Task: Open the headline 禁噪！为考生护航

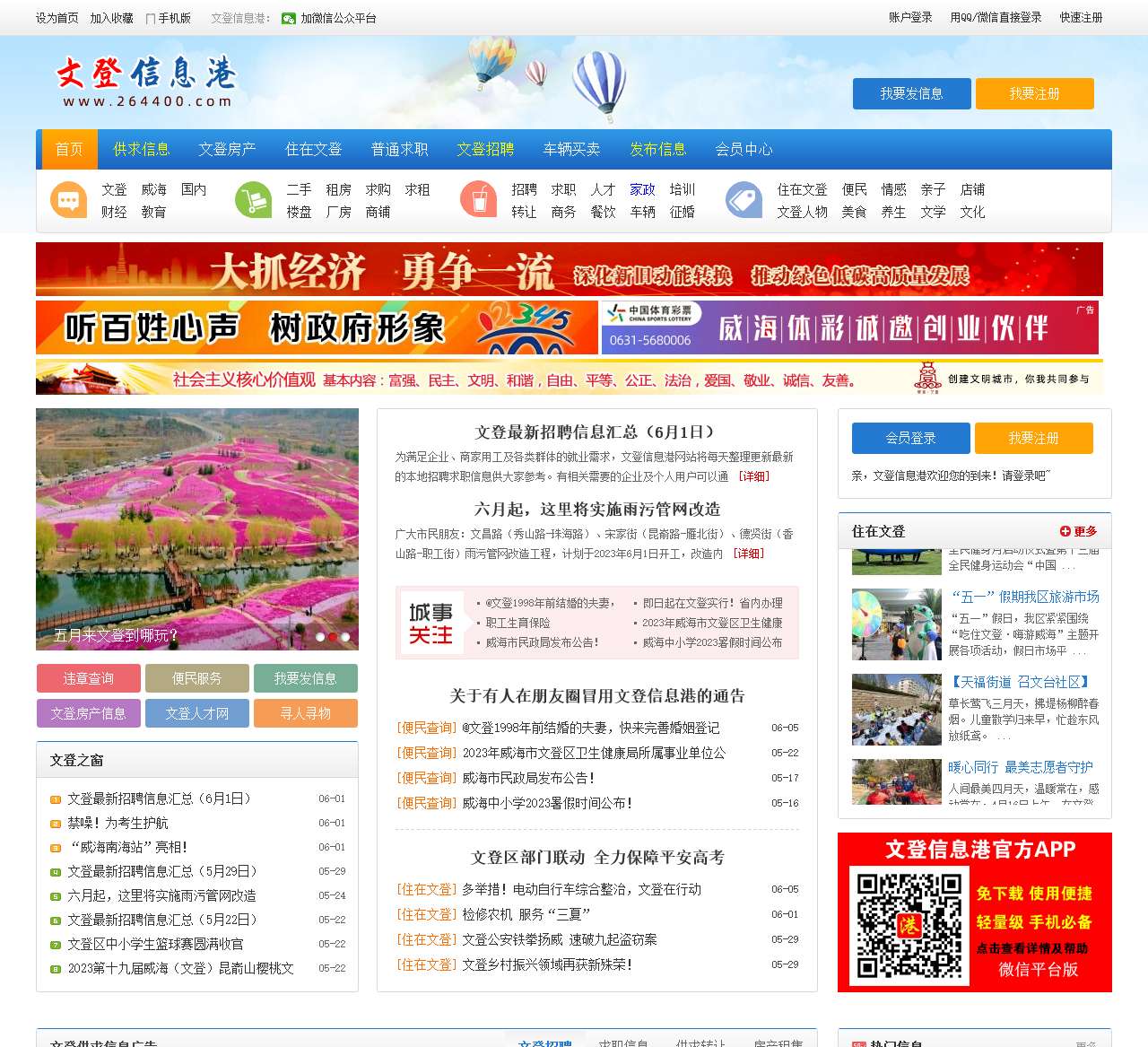Action: (118, 823)
